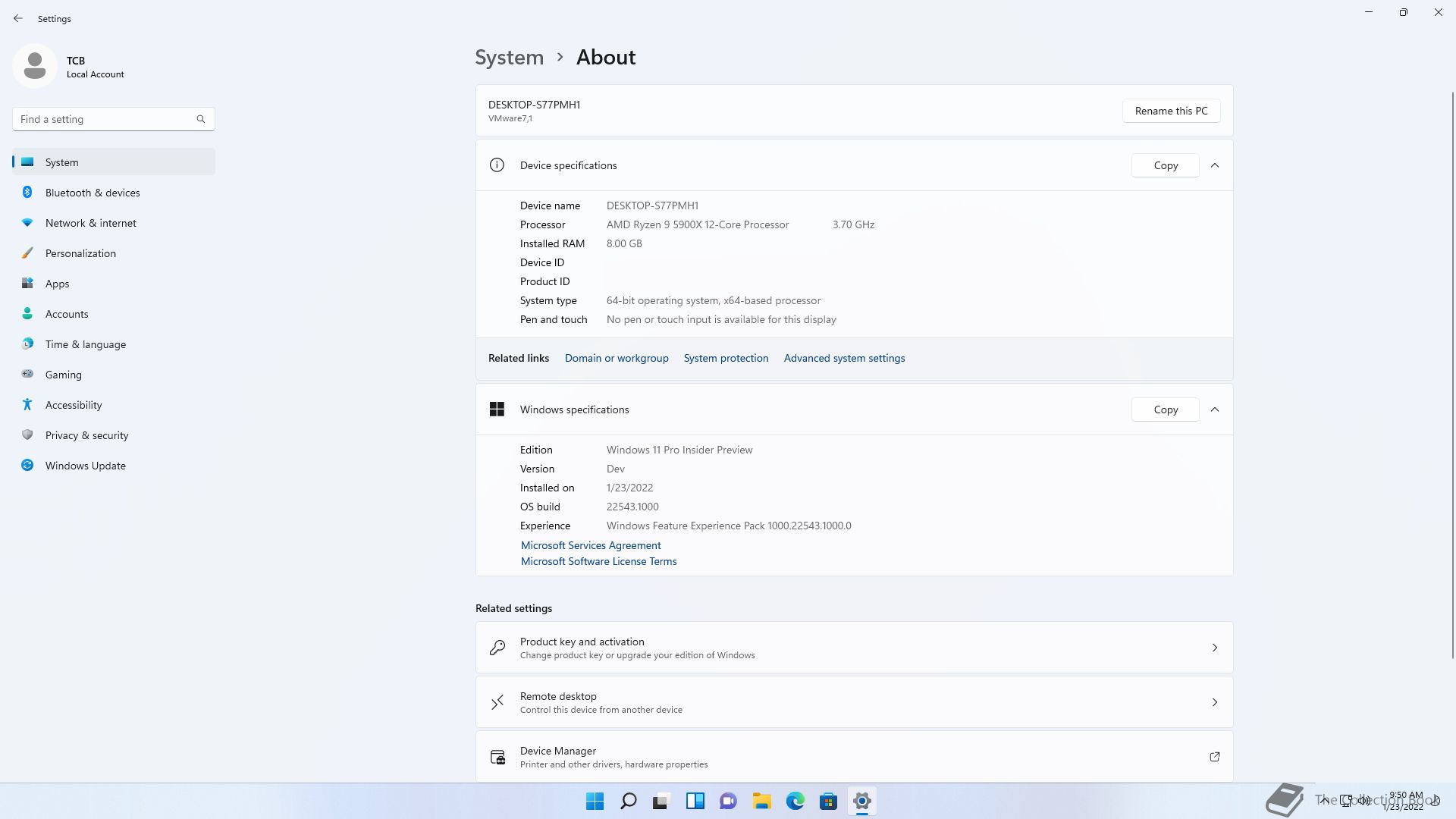Open Bluetooth & devices settings

point(114,193)
